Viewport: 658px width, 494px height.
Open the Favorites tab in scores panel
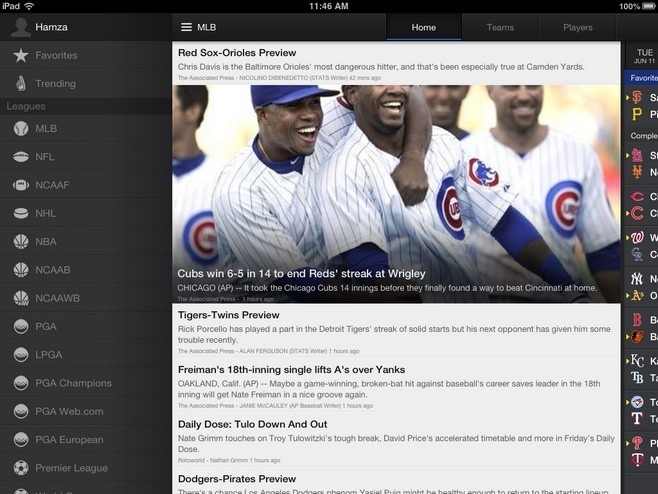pyautogui.click(x=642, y=78)
